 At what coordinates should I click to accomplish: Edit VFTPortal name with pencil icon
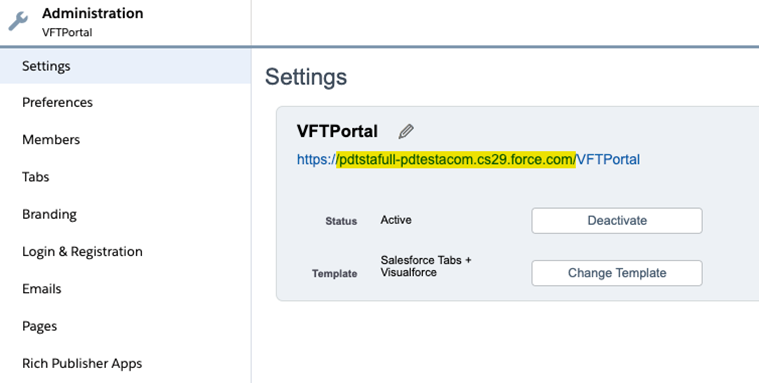click(x=406, y=131)
